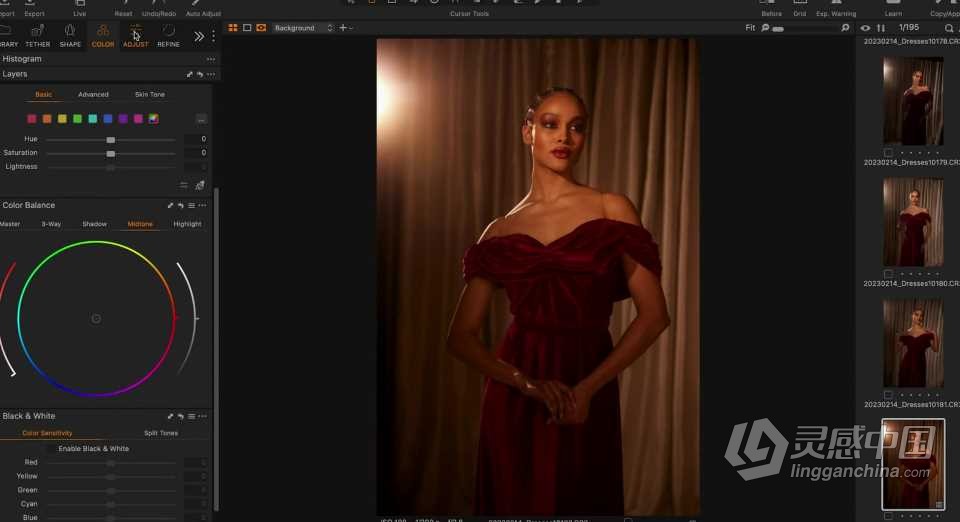Show more tool tabs double-chevron
The width and height of the screenshot is (960, 522).
(199, 37)
